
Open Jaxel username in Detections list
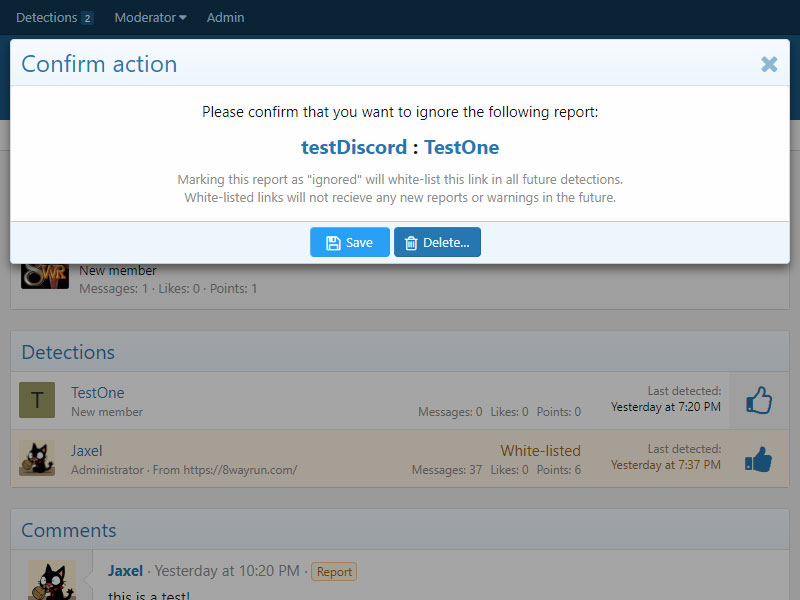(87, 451)
